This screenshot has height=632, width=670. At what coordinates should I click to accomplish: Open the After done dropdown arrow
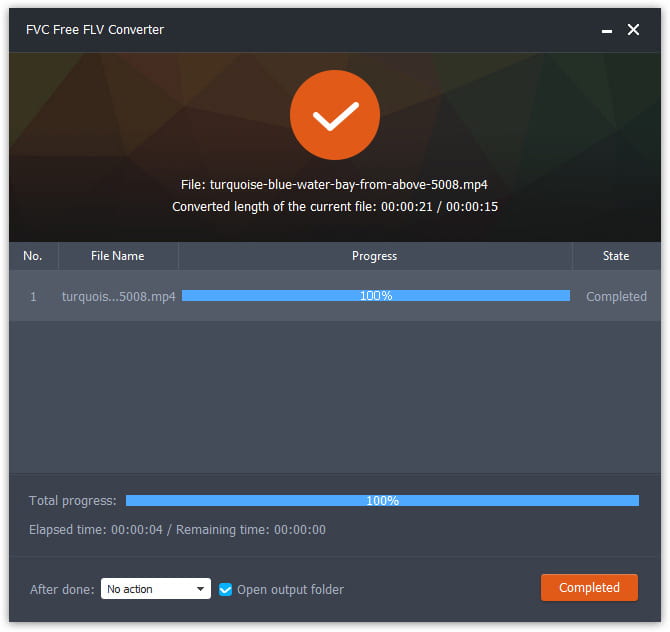tap(200, 589)
